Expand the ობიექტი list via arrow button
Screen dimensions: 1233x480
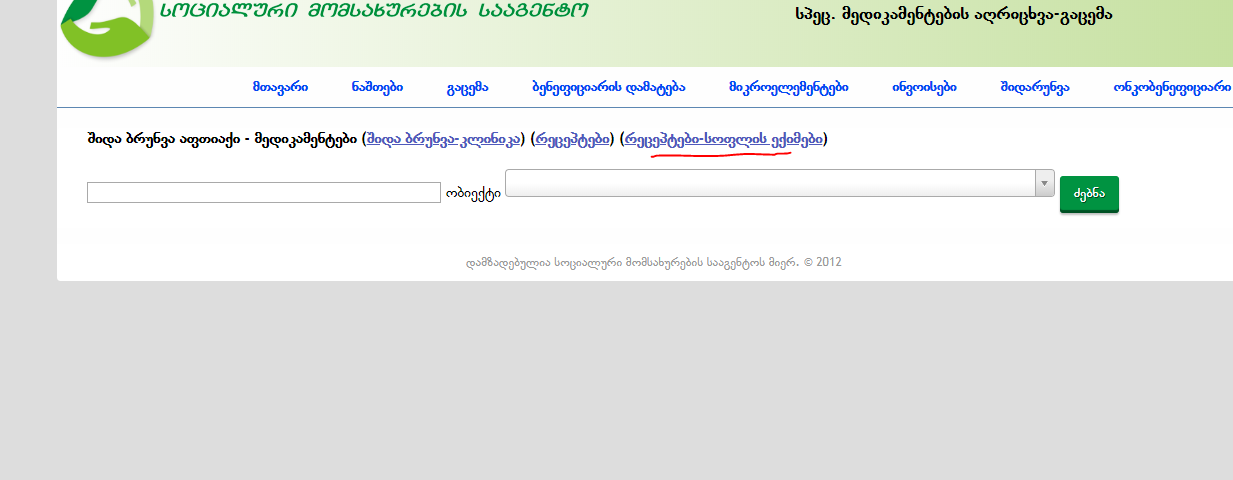point(1045,183)
